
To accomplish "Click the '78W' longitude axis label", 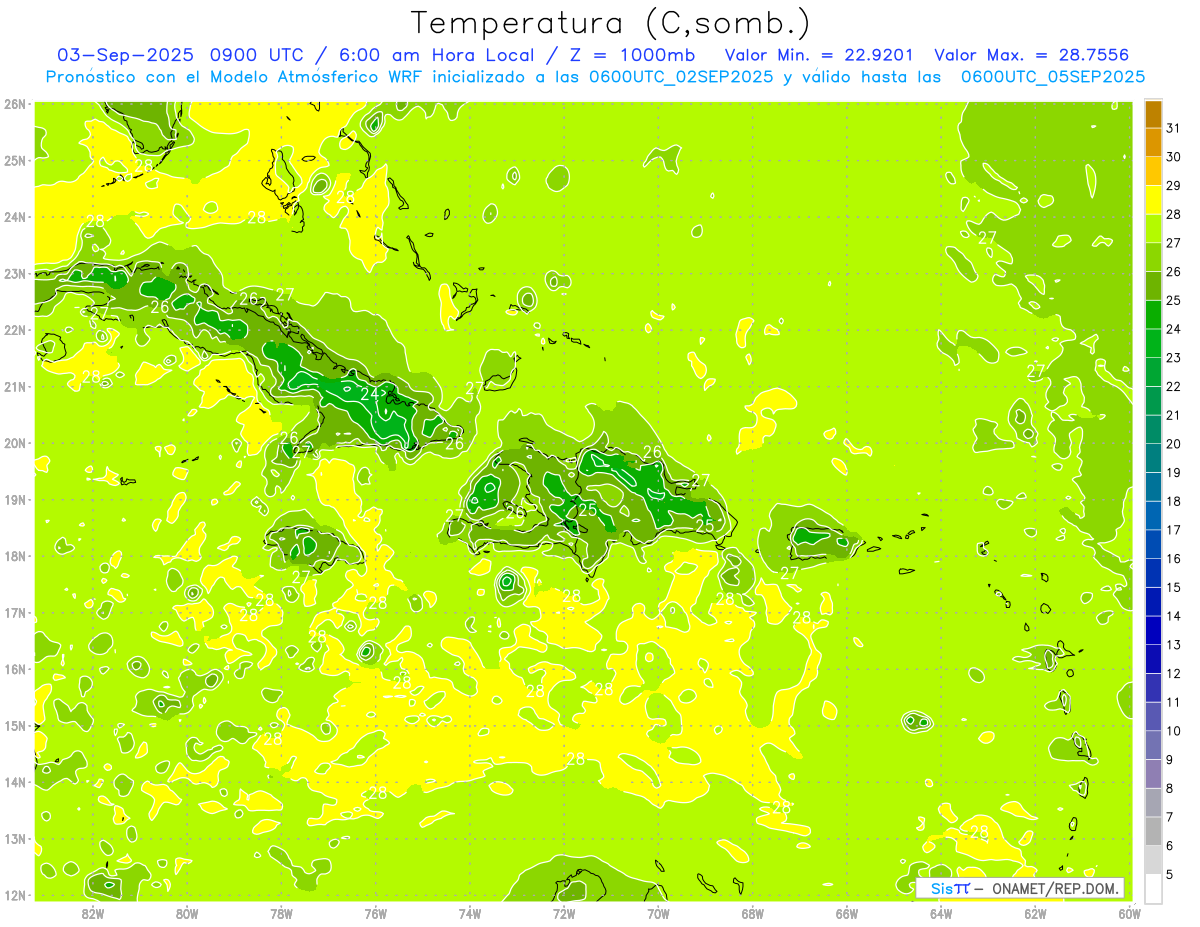I will 281,912.
